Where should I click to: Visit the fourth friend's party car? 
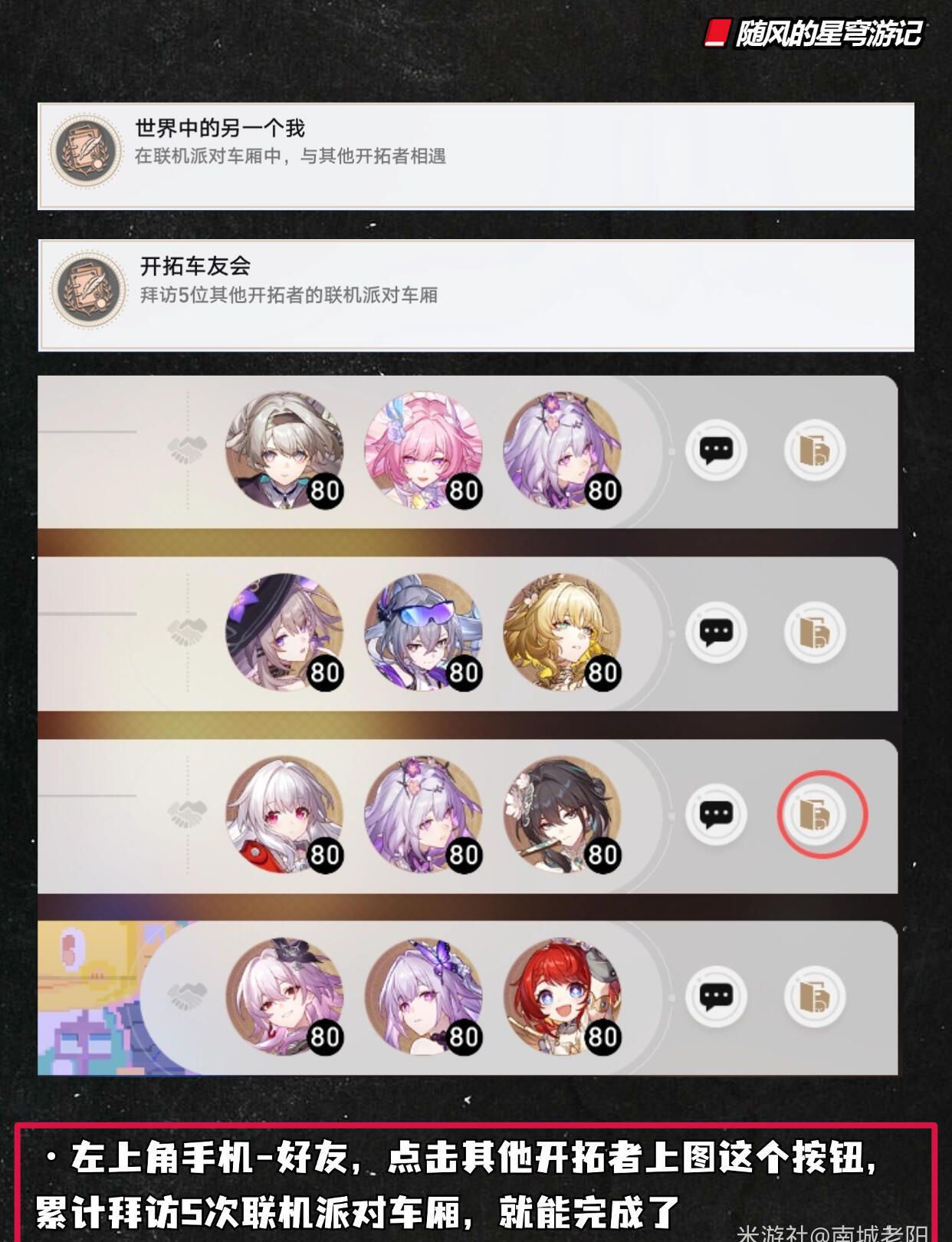click(815, 997)
